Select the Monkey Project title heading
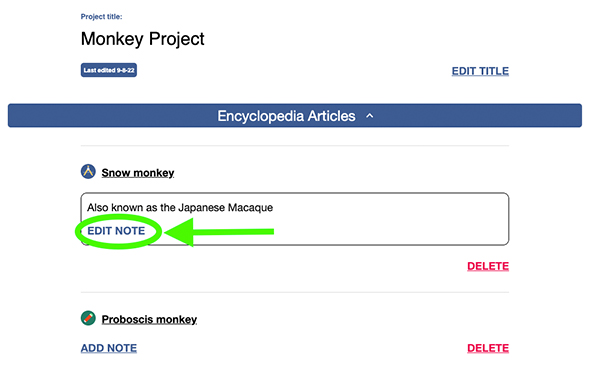This screenshot has height=371, width=600. (143, 39)
